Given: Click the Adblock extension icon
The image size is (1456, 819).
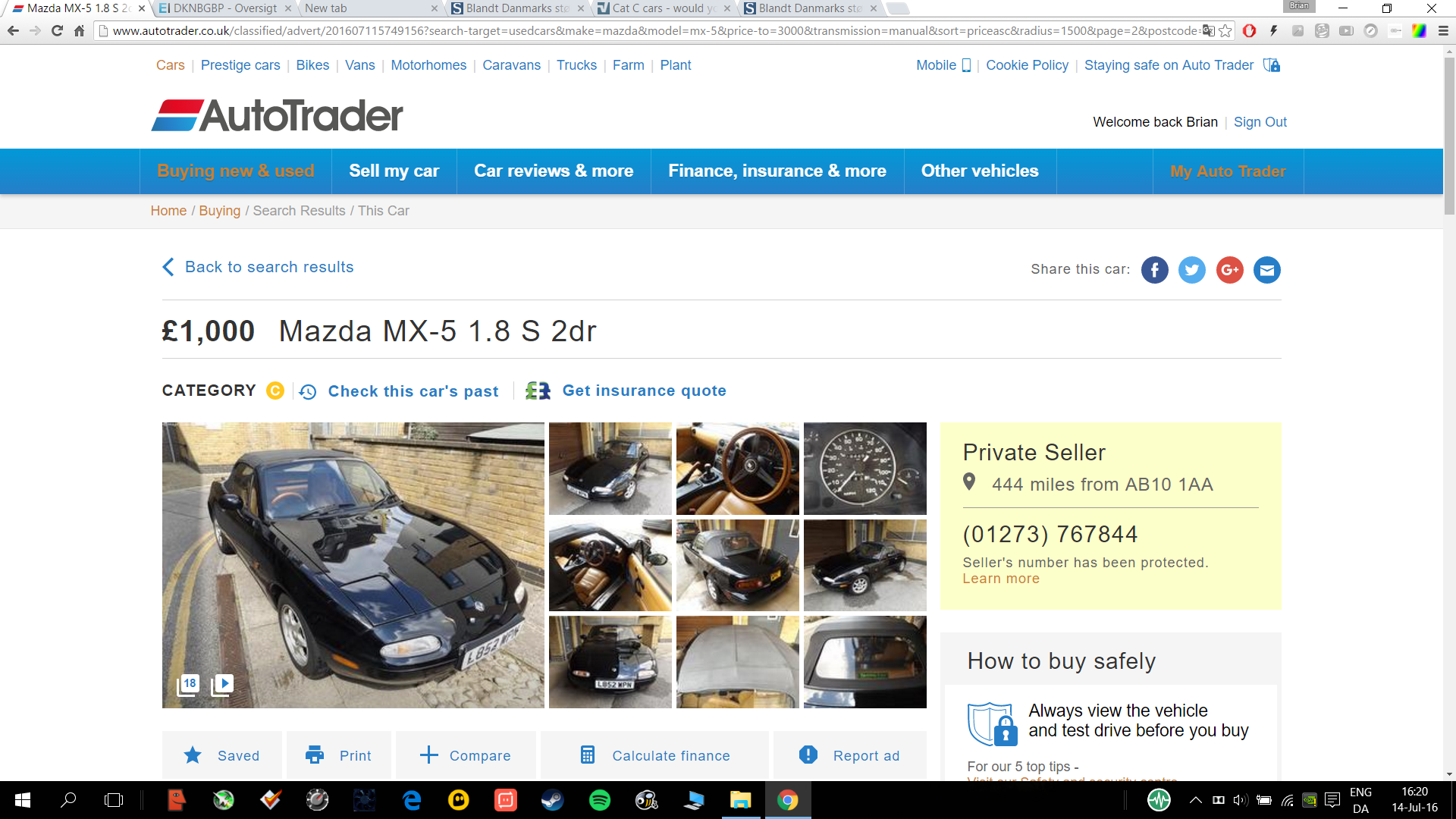Looking at the screenshot, I should 1249,31.
